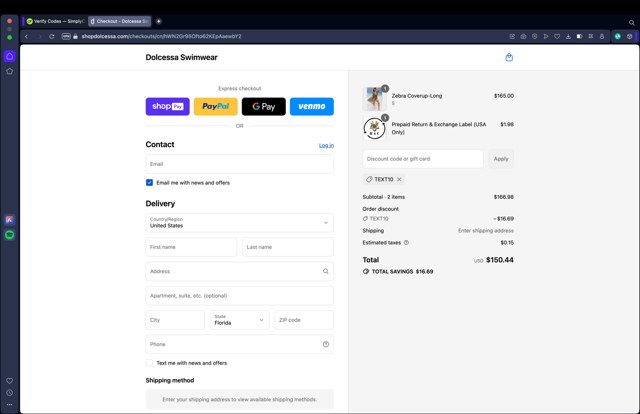Image resolution: width=640 pixels, height=414 pixels.
Task: Open the sidebar three-dots menu
Action: tap(10, 405)
